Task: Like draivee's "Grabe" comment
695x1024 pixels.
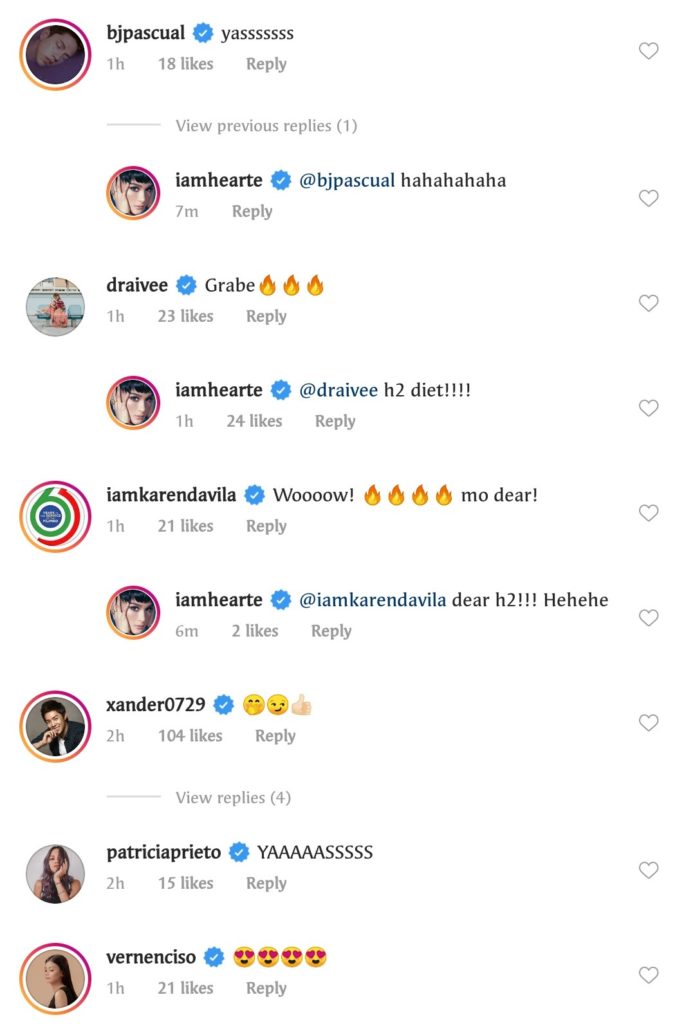Action: [x=649, y=303]
